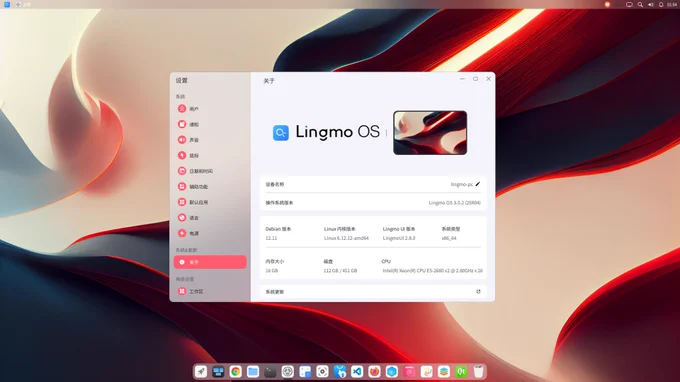Open notifications bell in top bar
The image size is (680, 382).
pyautogui.click(x=661, y=4)
